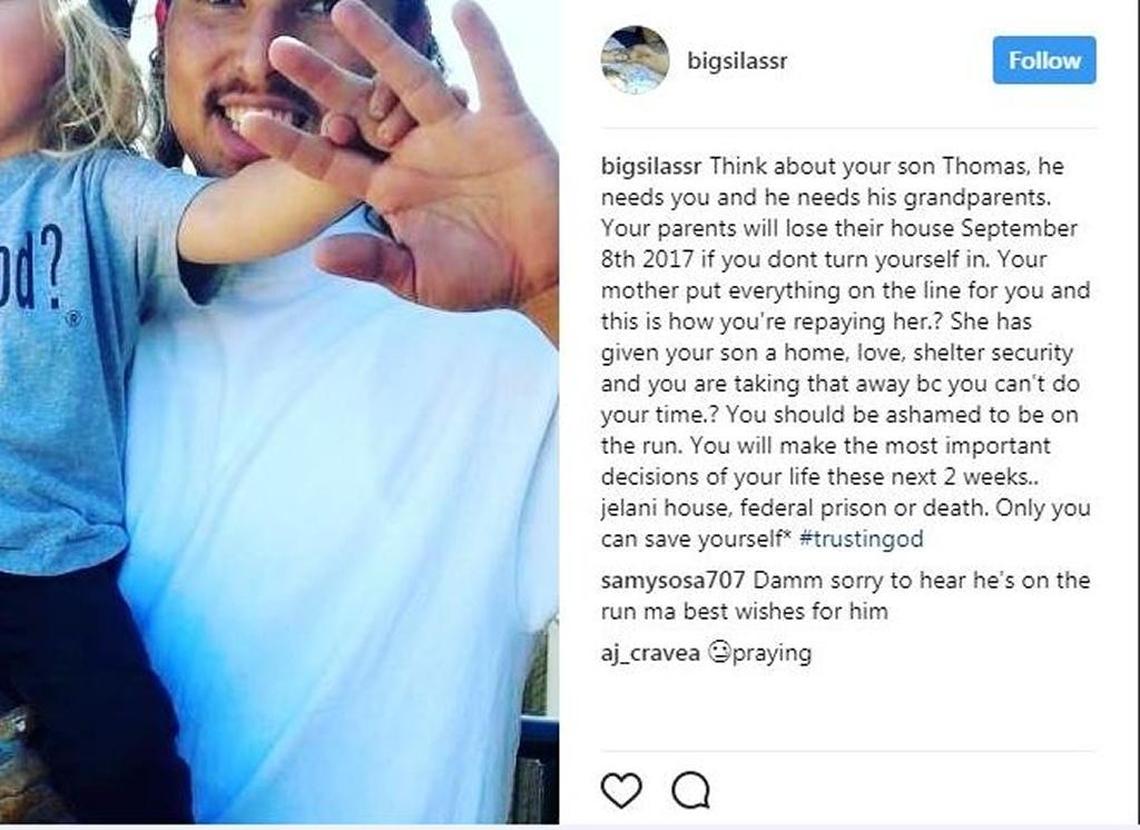Screen dimensions: 1140x830
Task: Click the waving hand in photo
Action: pyautogui.click(x=422, y=160)
